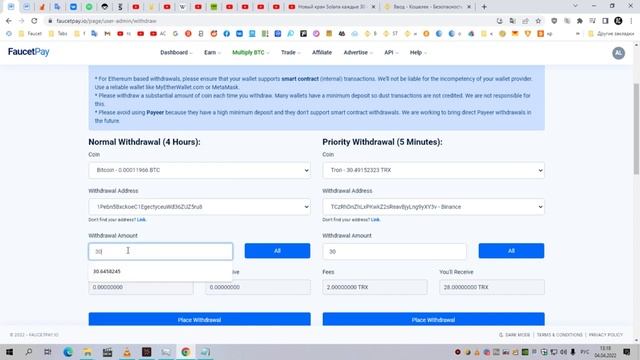
Task: Click the share page icon in address bar
Action: (525, 21)
